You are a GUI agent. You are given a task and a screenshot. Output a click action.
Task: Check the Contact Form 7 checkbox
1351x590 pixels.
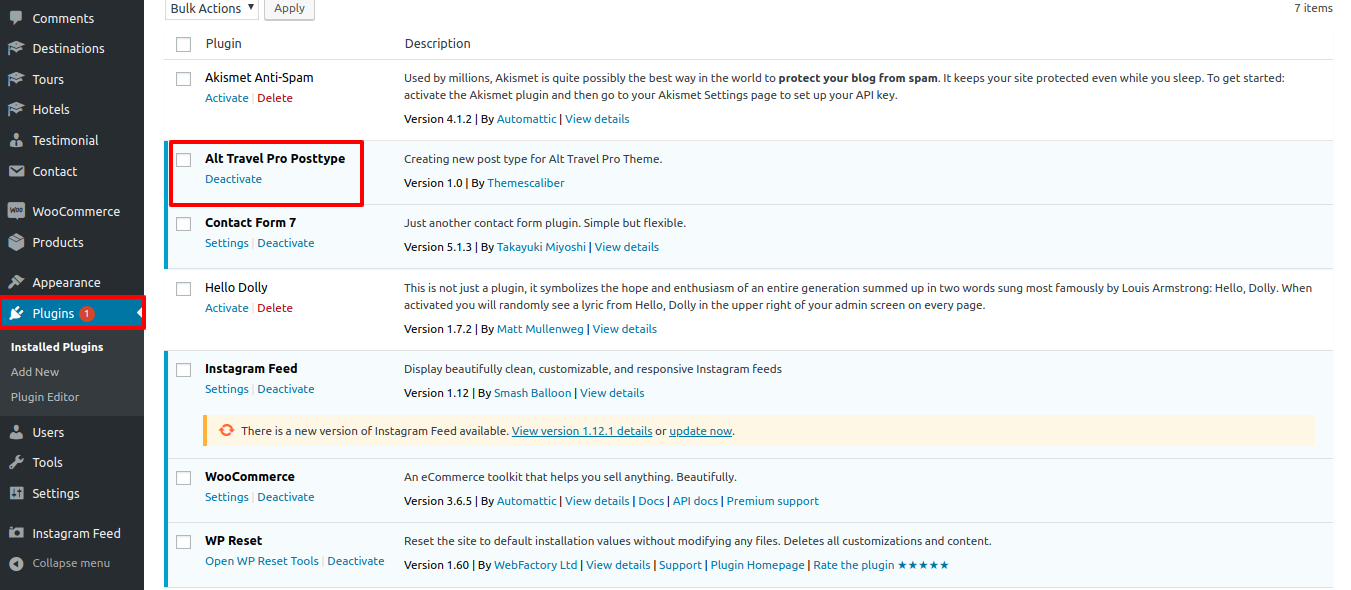point(183,223)
